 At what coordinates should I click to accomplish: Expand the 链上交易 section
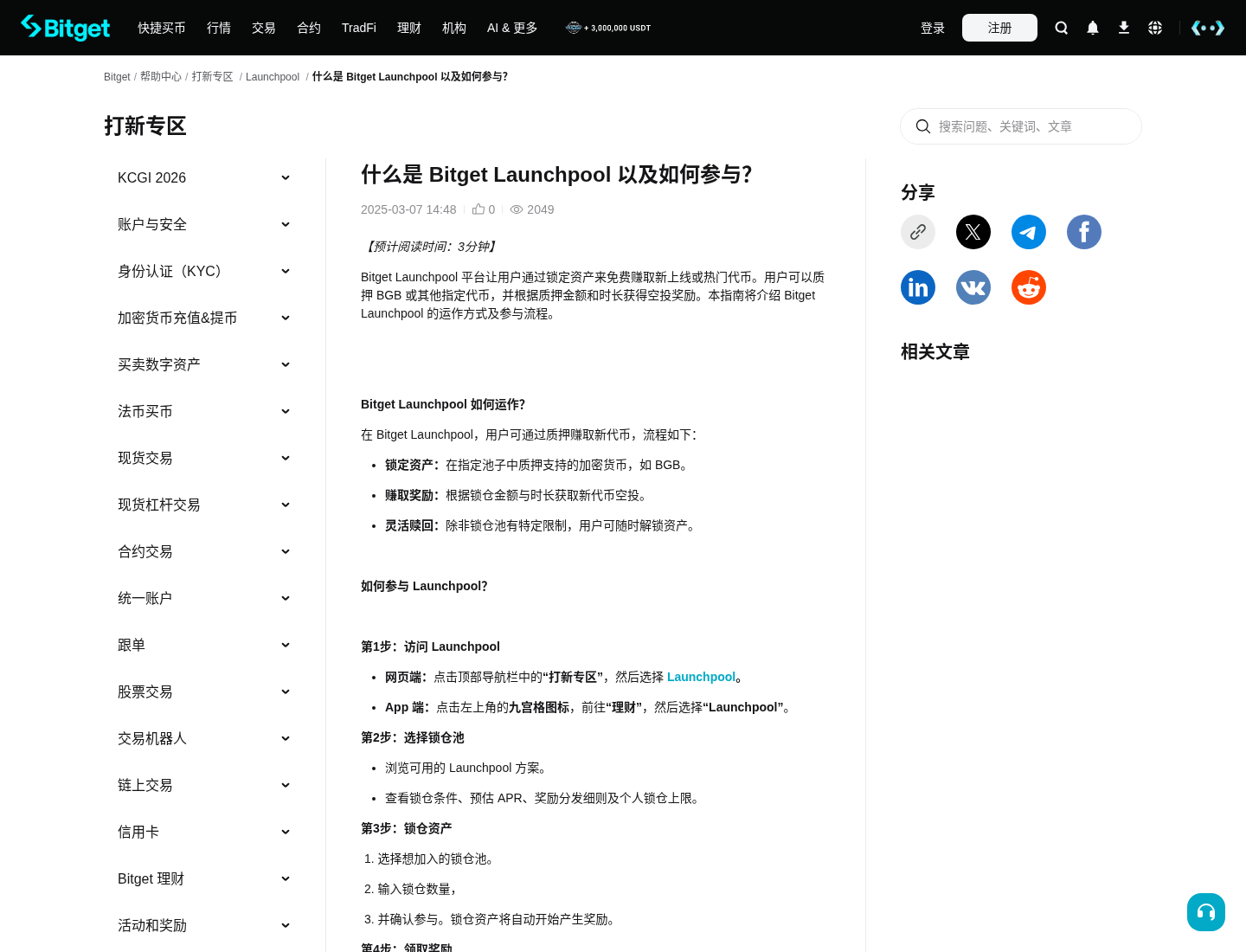point(204,785)
